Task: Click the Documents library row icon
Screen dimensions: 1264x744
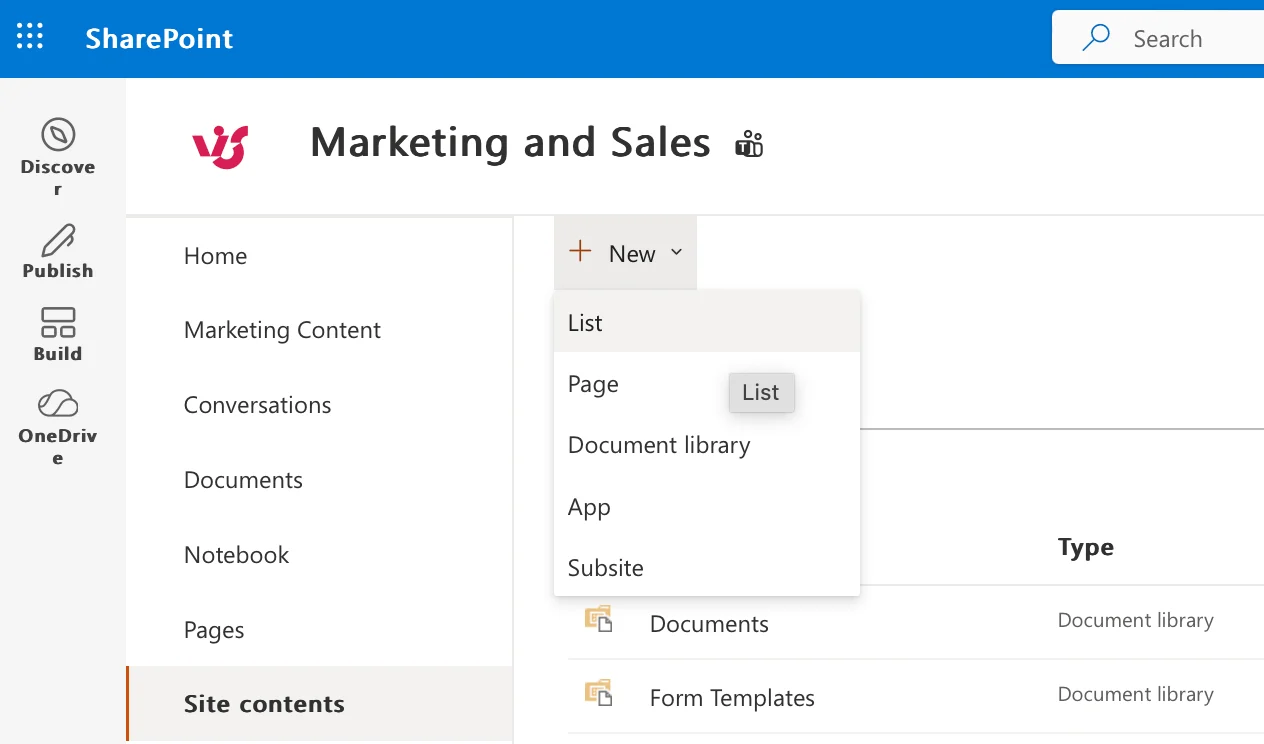Action: pyautogui.click(x=598, y=619)
